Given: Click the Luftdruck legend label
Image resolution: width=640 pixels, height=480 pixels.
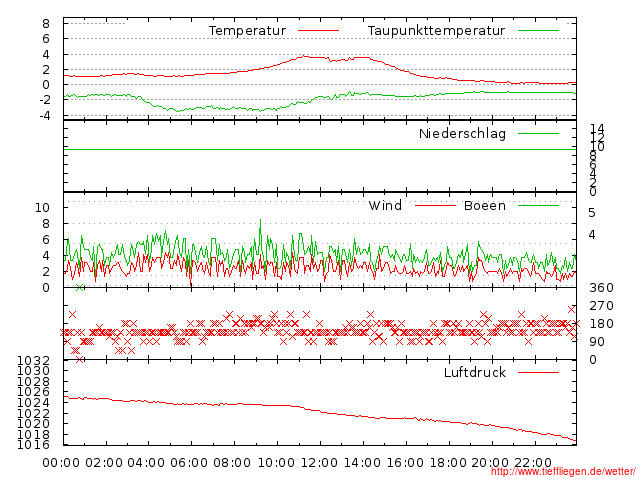Looking at the screenshot, I should (x=475, y=372).
